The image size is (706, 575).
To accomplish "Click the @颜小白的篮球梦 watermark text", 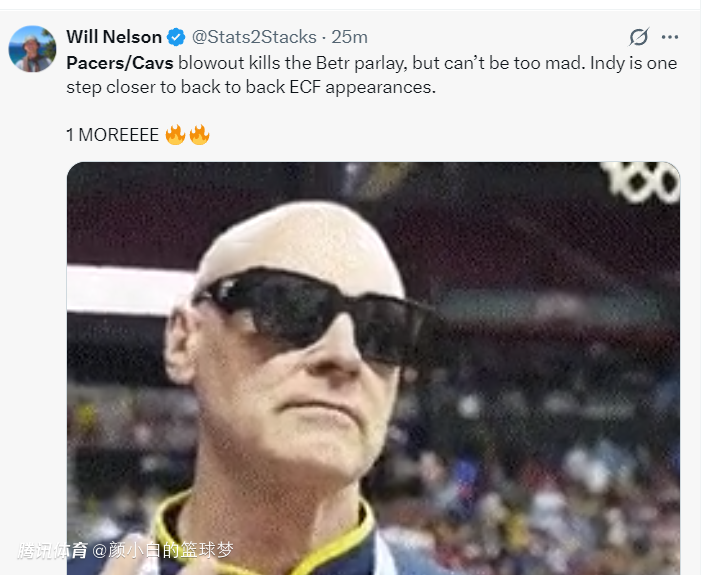I will point(163,550).
